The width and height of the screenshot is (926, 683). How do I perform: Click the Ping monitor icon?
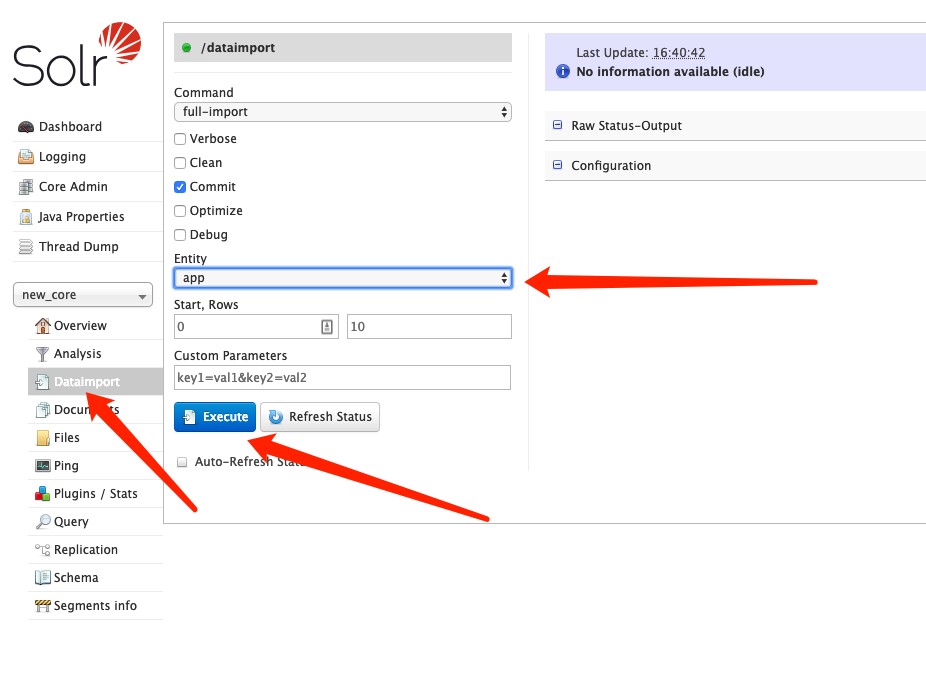[x=43, y=466]
